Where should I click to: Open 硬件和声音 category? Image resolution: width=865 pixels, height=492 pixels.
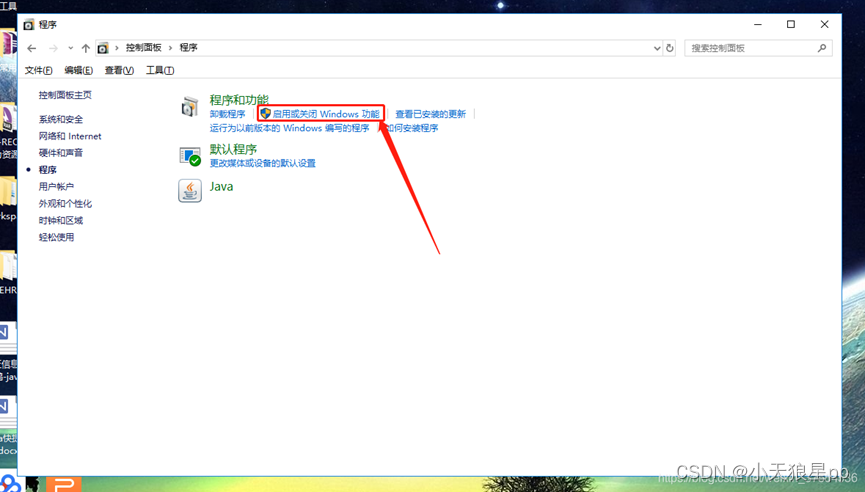pos(61,153)
